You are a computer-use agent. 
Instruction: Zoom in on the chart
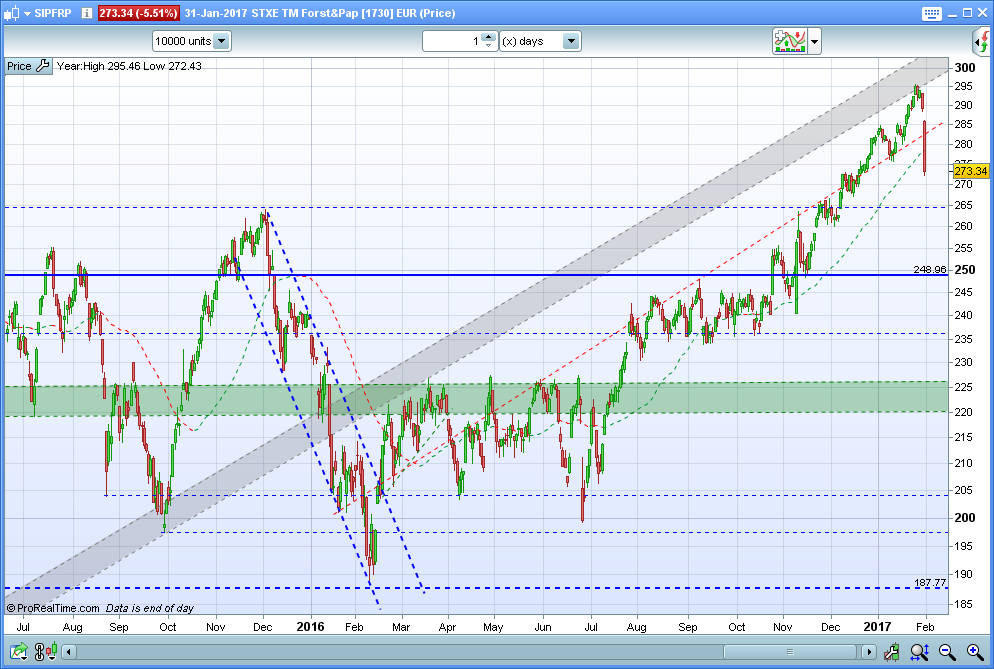(975, 651)
